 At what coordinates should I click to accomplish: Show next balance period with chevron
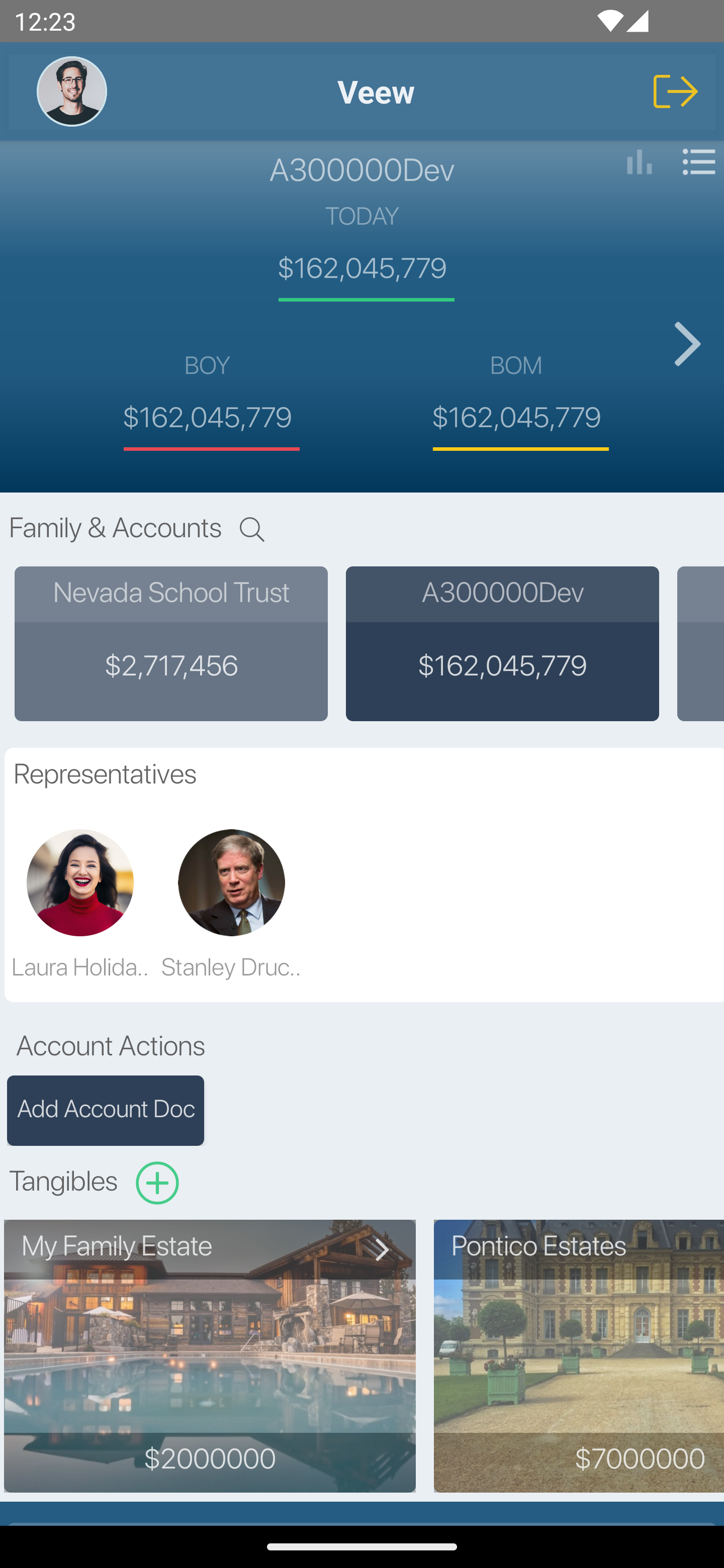687,344
